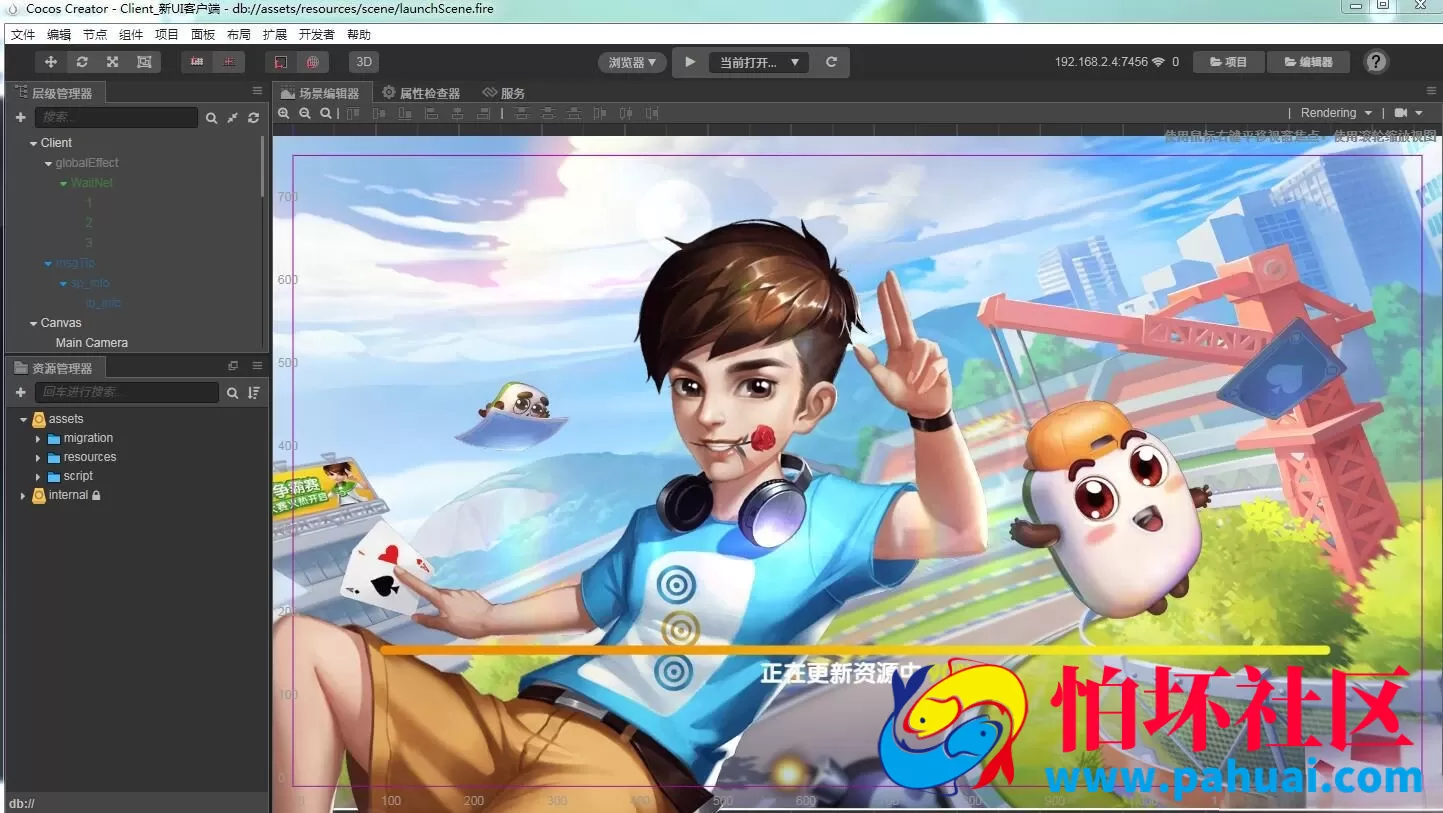Open the 编辑 menu
1443x813 pixels.
click(x=59, y=35)
